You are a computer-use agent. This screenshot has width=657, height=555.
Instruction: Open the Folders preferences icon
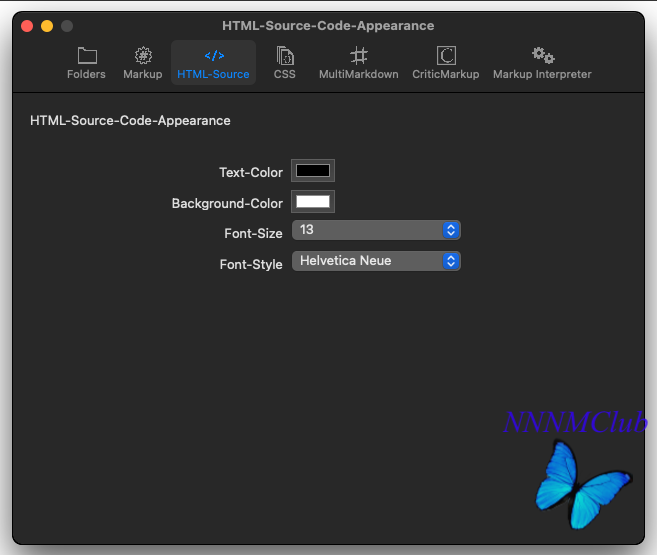pyautogui.click(x=87, y=55)
